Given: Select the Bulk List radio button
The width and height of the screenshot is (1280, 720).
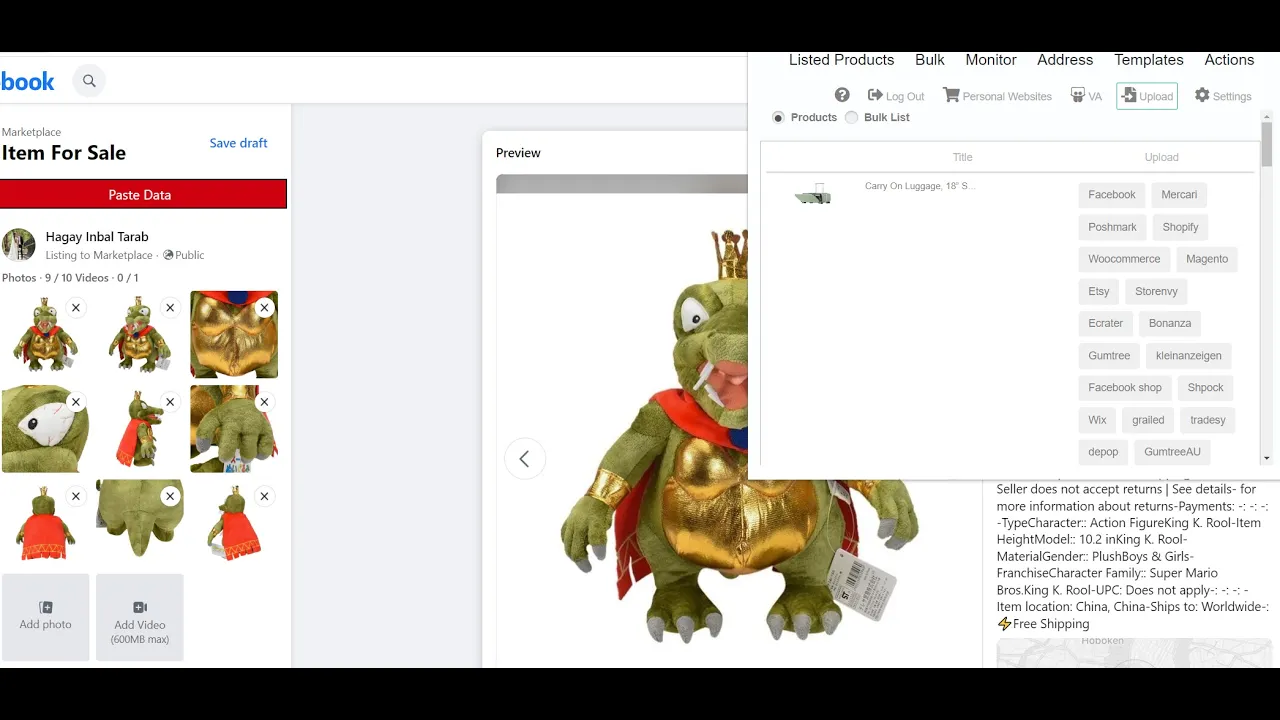Looking at the screenshot, I should [x=851, y=117].
